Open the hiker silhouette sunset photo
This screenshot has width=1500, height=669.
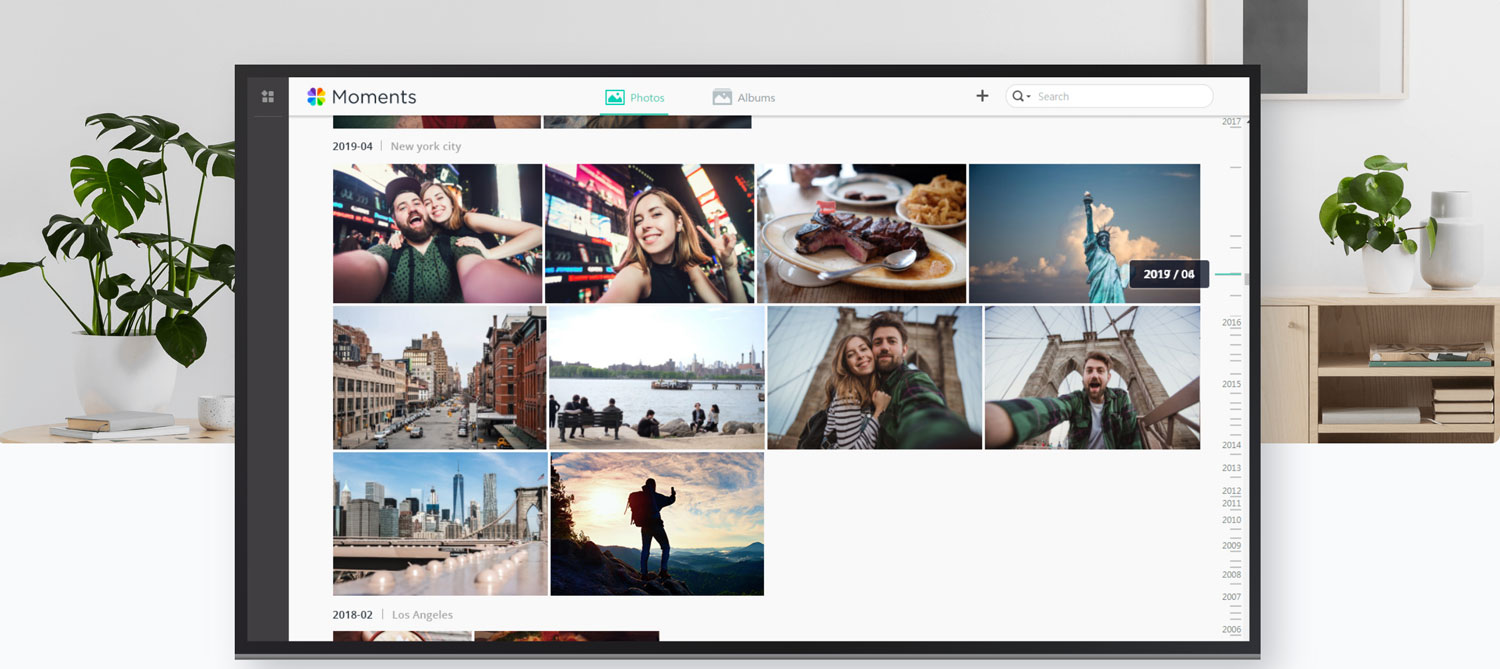pos(657,523)
